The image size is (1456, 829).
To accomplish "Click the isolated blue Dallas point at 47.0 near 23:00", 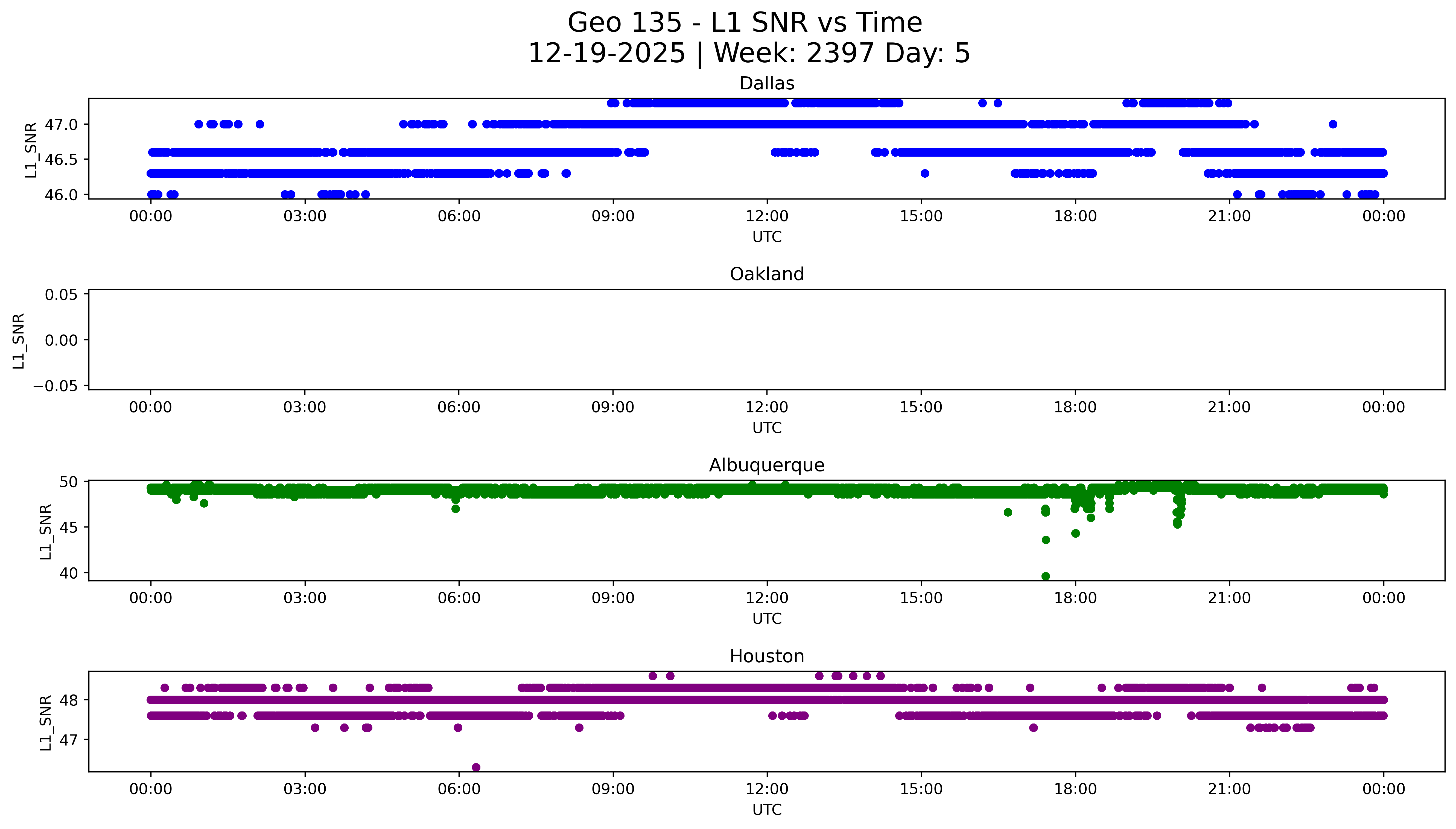I will pyautogui.click(x=1332, y=124).
